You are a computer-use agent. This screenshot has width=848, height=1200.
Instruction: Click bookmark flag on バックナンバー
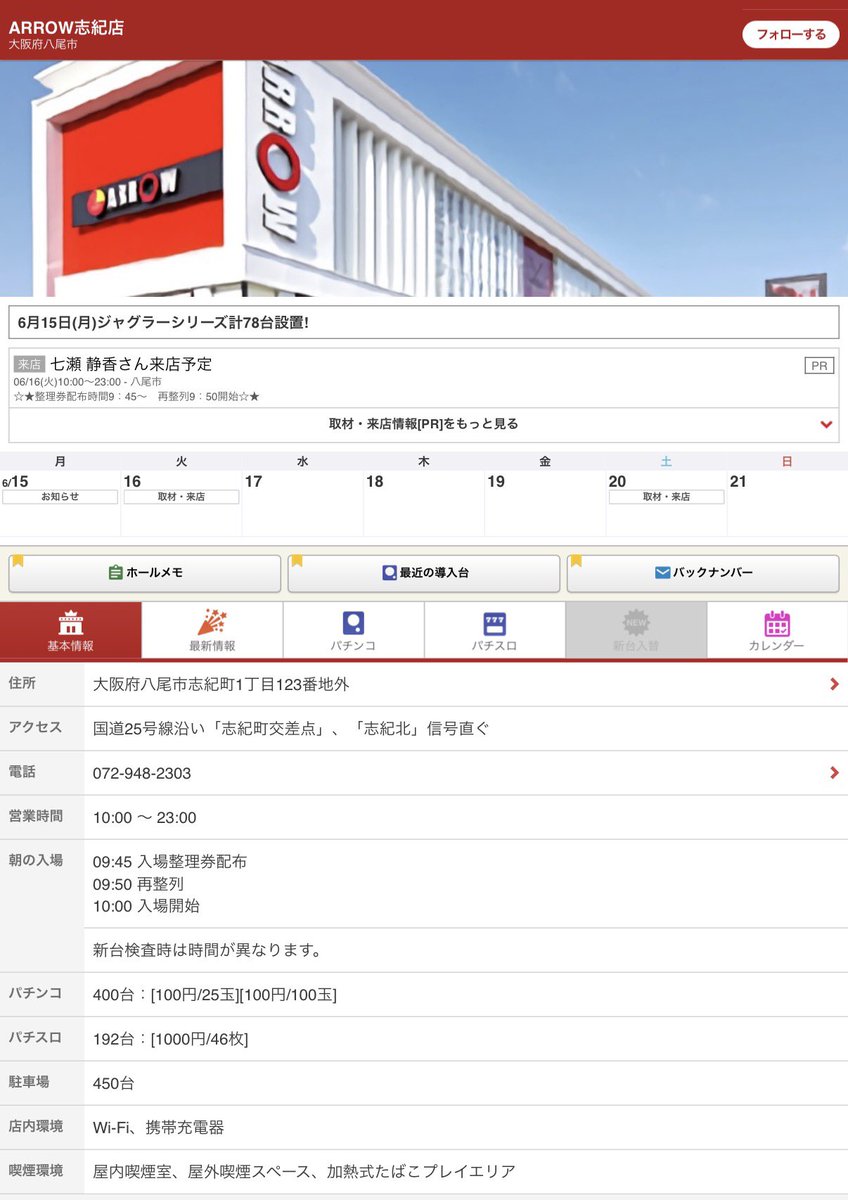(576, 561)
